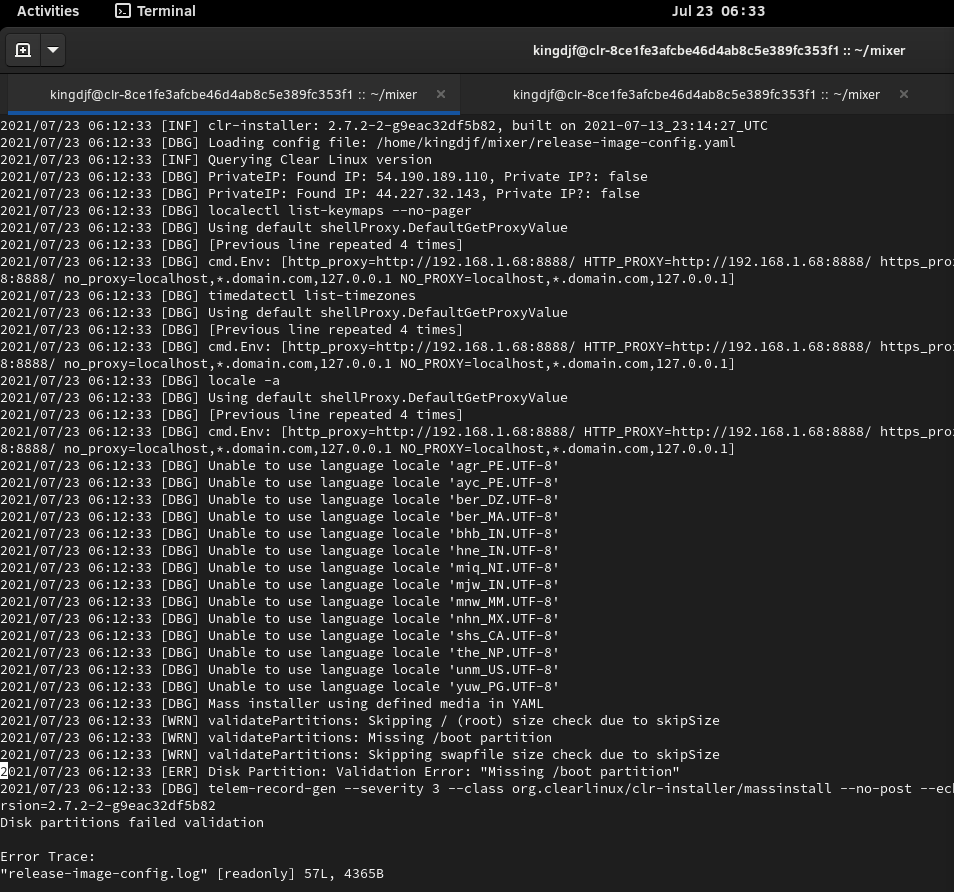Close the second terminal tab
954x892 pixels.
click(903, 94)
